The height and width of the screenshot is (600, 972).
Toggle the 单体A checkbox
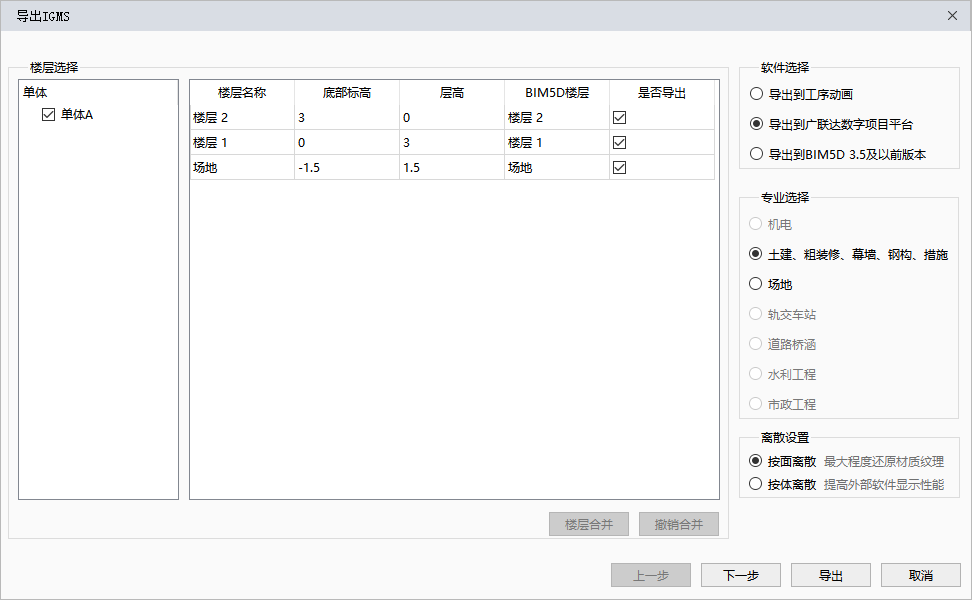[48, 115]
